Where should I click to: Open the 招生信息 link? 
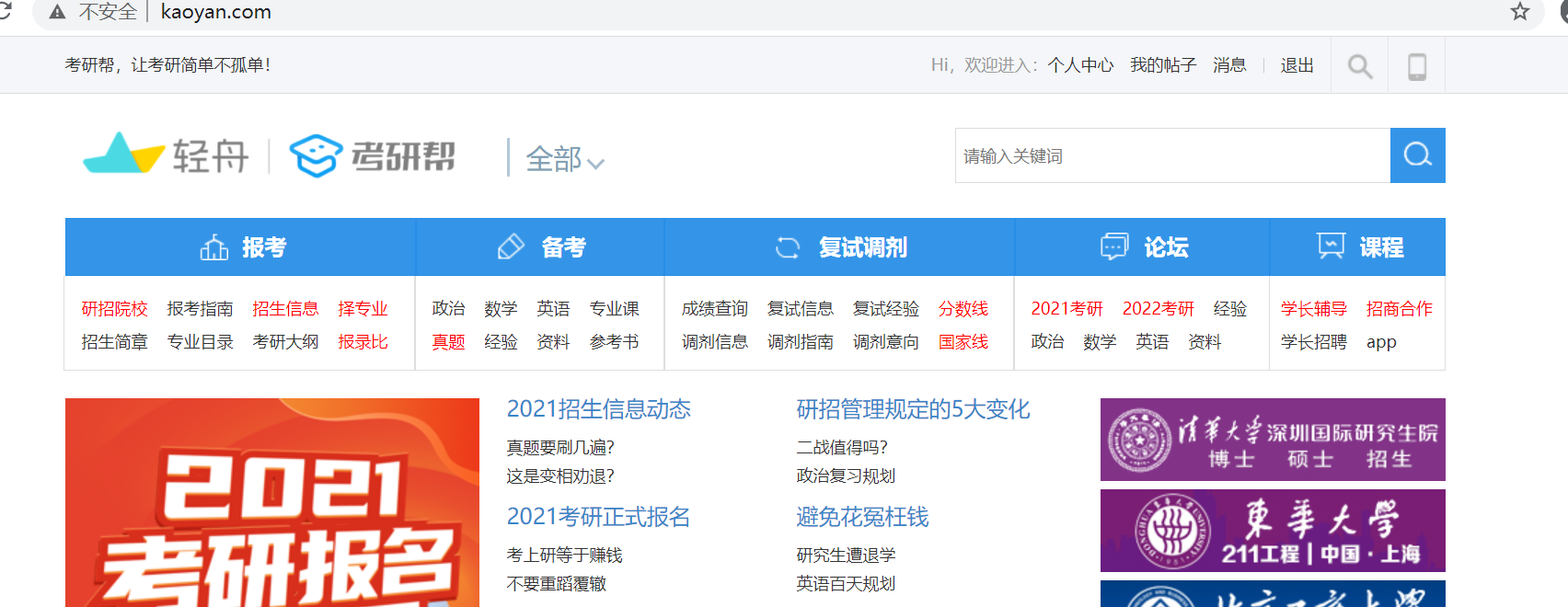(x=285, y=309)
